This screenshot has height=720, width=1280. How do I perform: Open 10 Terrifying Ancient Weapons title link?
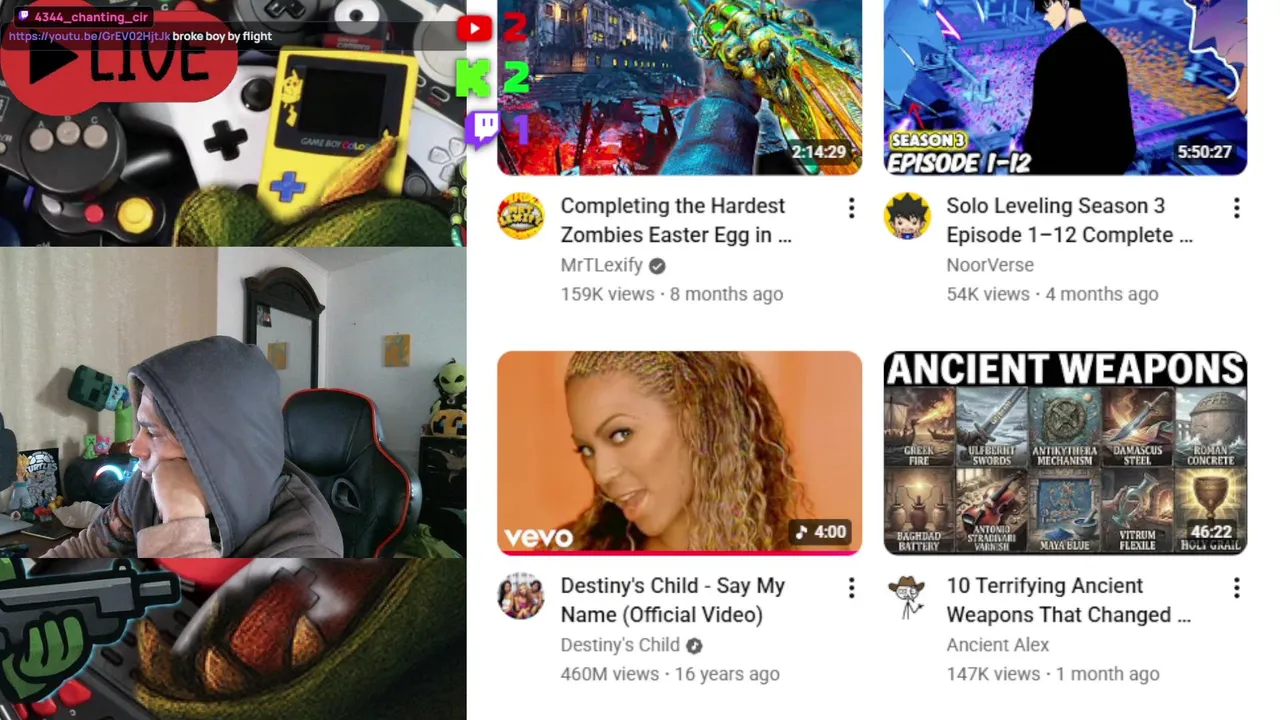coord(1069,600)
